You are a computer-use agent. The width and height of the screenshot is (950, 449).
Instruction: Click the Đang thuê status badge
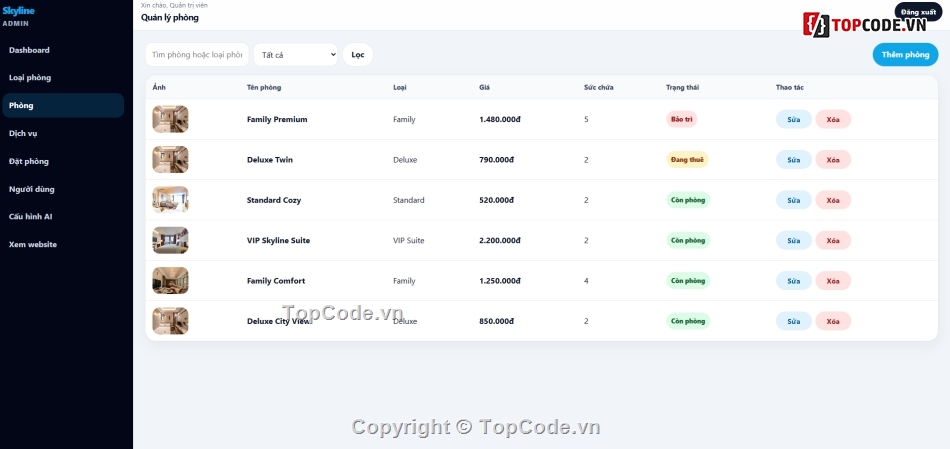click(x=687, y=159)
